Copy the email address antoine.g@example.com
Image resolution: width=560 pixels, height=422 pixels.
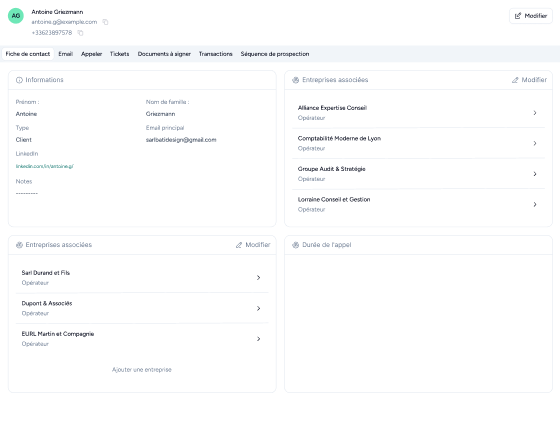coord(105,22)
